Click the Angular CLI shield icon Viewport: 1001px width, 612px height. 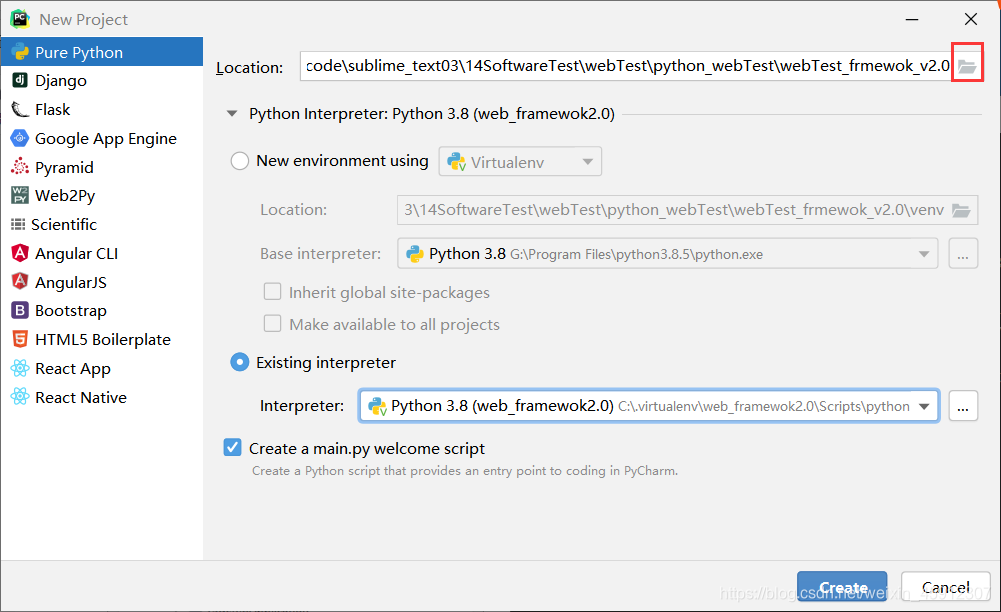20,253
